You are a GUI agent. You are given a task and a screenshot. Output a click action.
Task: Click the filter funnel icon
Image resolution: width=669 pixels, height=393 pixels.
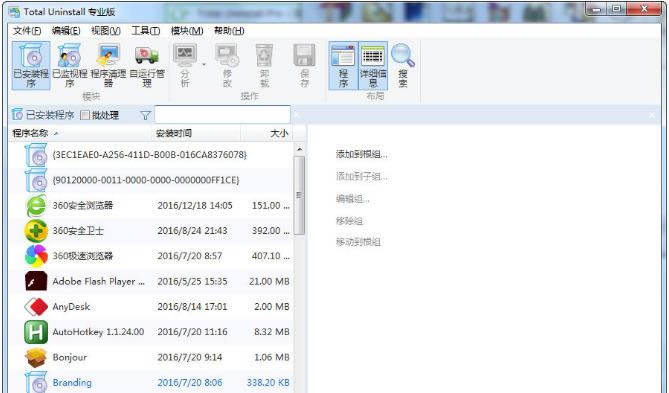pos(145,115)
